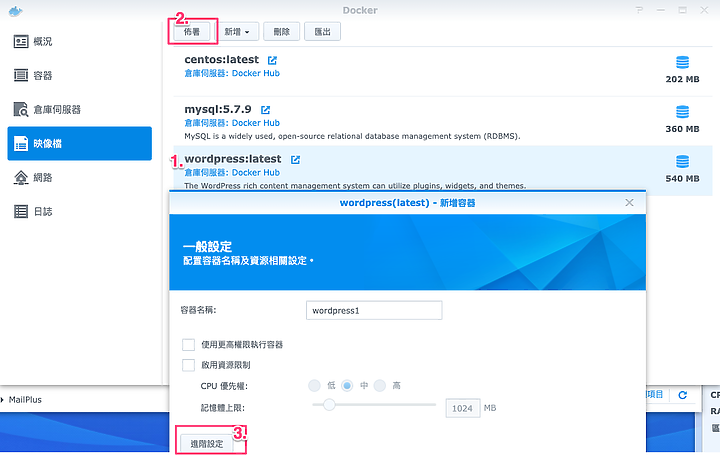Click the help question mark icon

coord(639,10)
